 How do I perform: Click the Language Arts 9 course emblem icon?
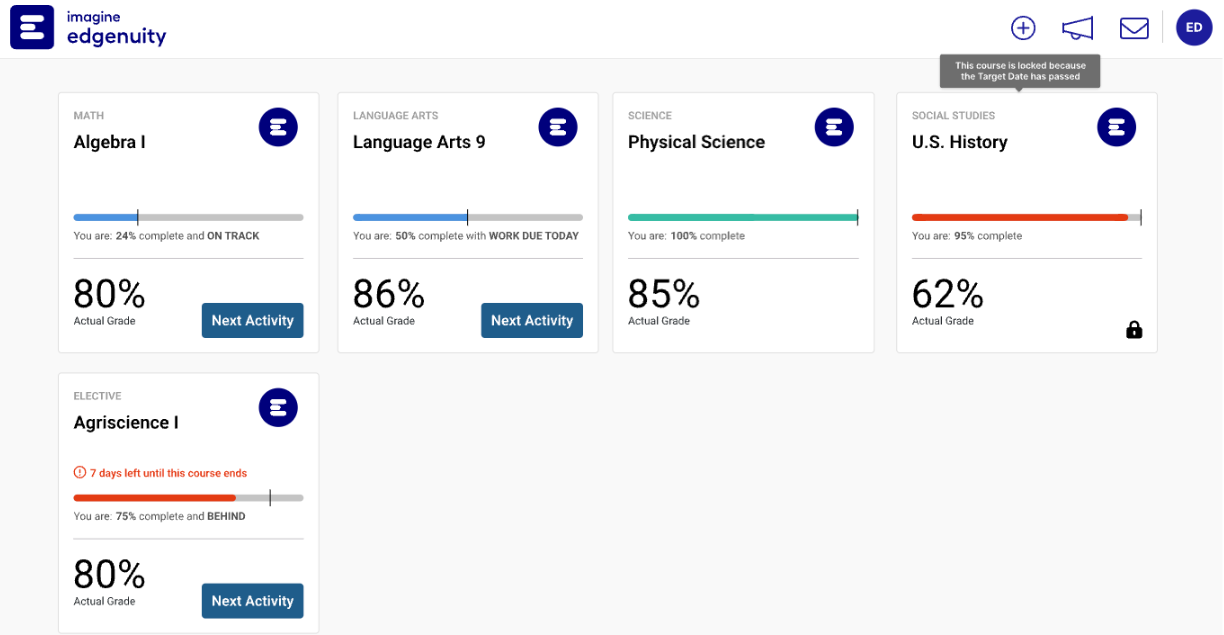(558, 127)
